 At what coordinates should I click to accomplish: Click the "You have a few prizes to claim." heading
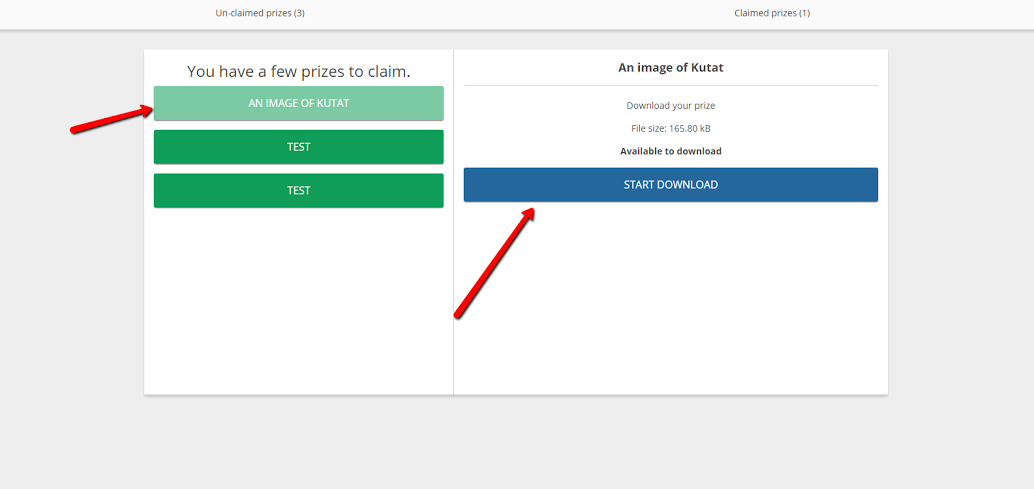pos(299,71)
